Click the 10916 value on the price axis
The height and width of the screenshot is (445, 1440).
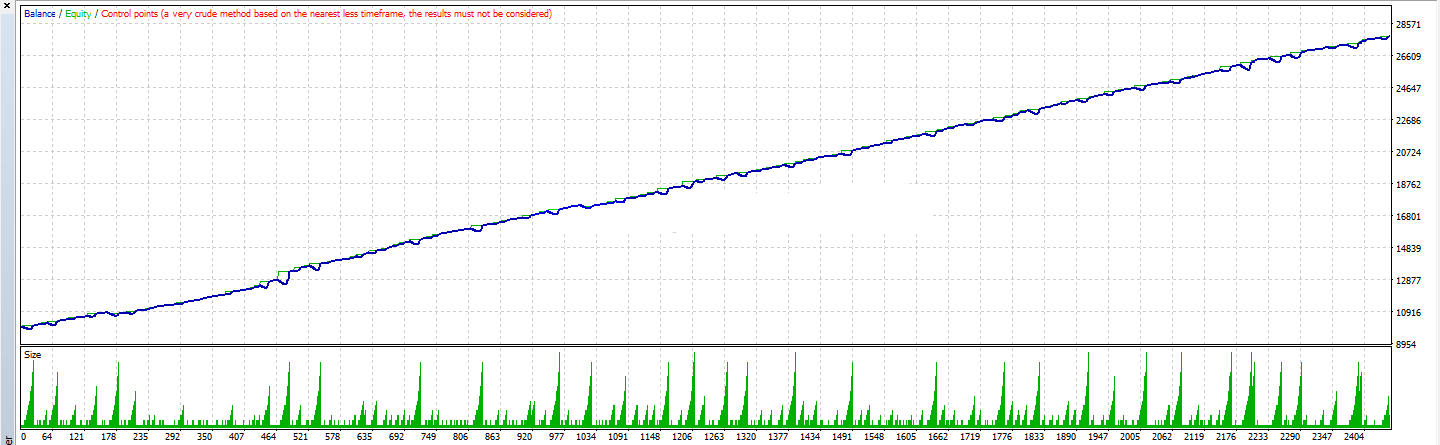1409,313
